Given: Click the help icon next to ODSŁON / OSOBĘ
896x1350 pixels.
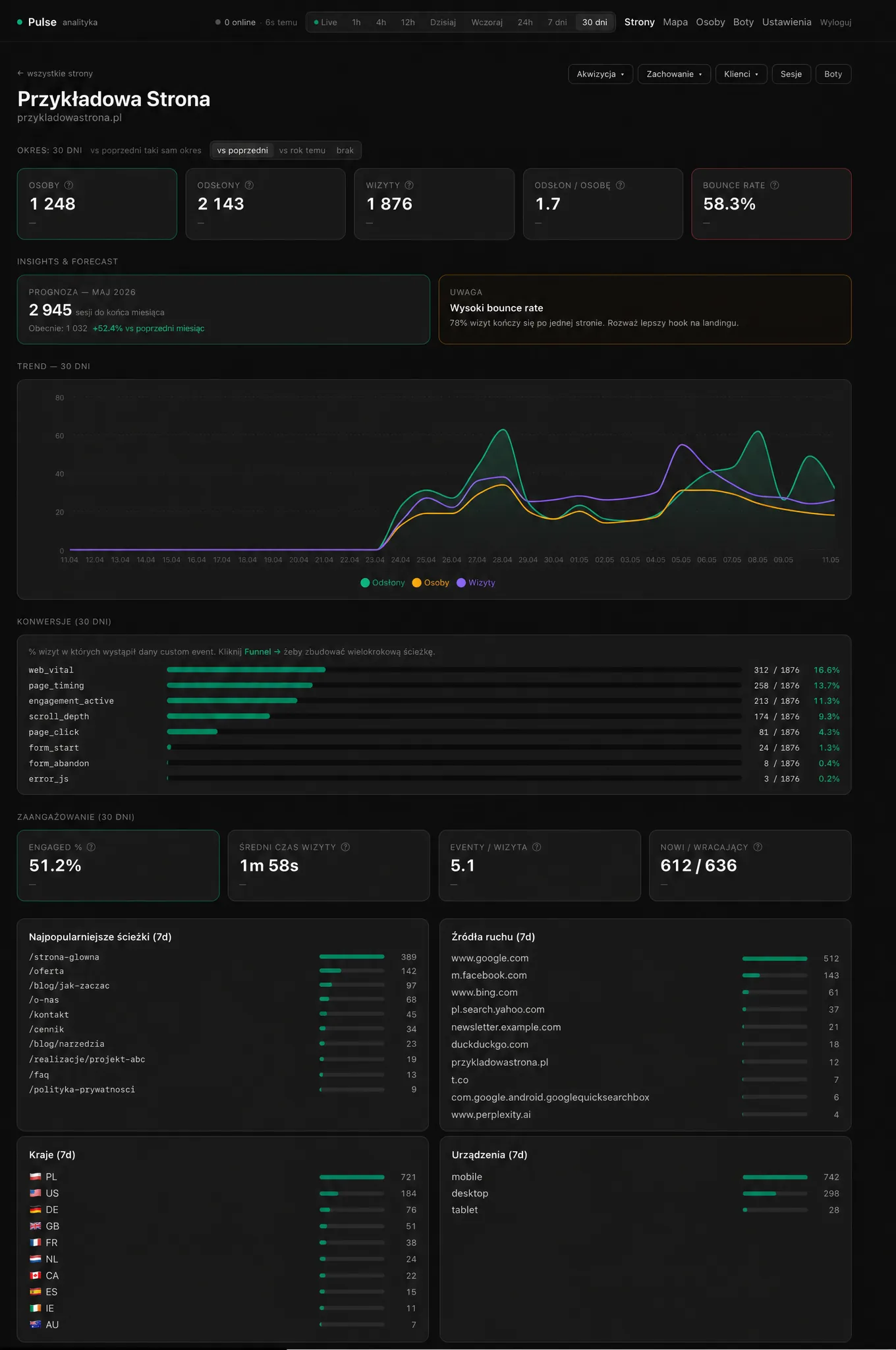Looking at the screenshot, I should pos(620,185).
